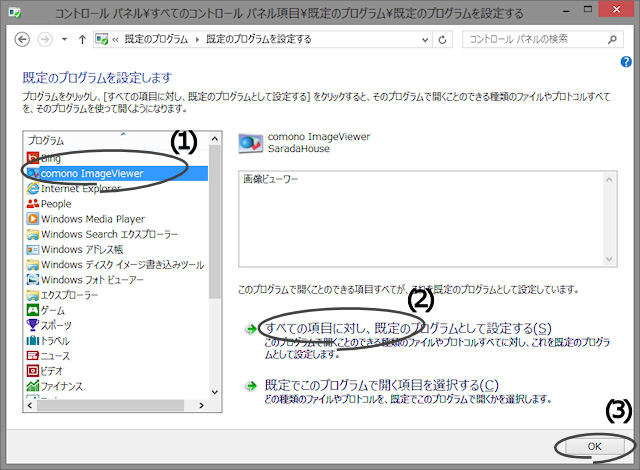
Task: Click すべての項目に対し、既定のプログラムとして設定する link
Action: (408, 328)
